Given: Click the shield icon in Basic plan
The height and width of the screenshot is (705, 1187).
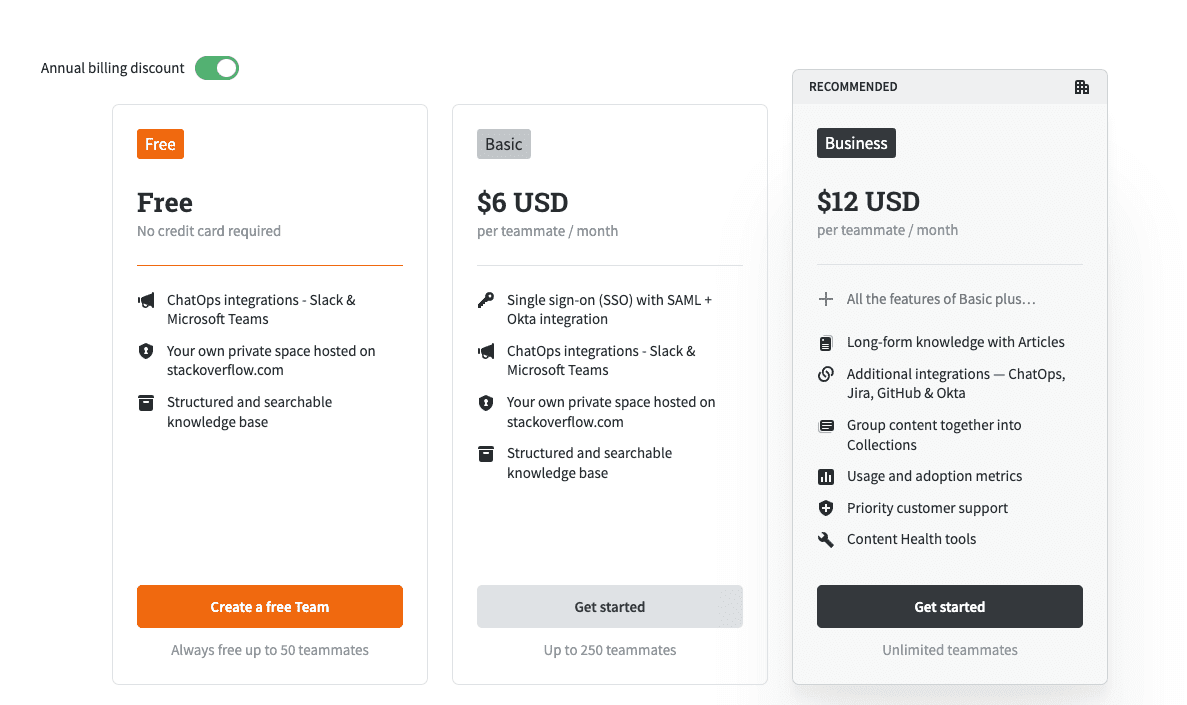Looking at the screenshot, I should coord(486,403).
